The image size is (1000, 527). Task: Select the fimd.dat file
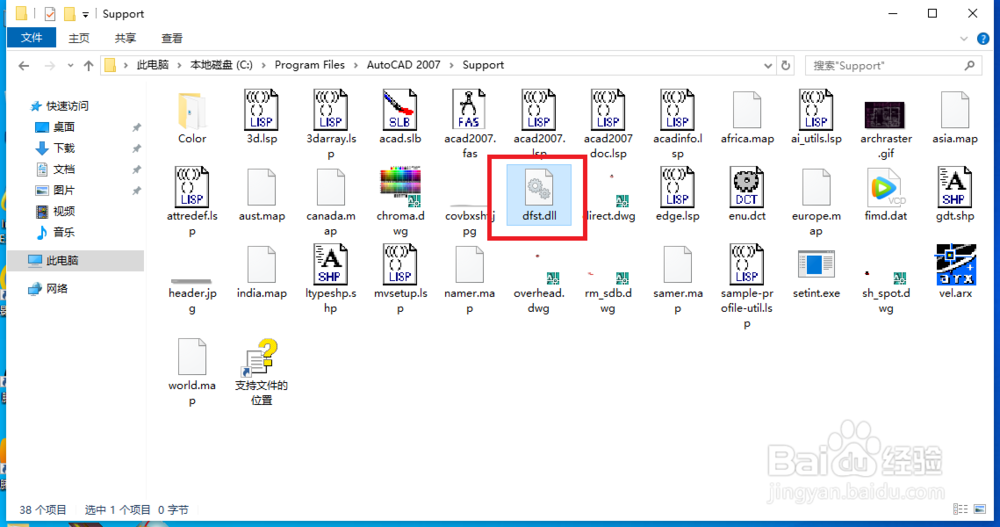coord(885,195)
